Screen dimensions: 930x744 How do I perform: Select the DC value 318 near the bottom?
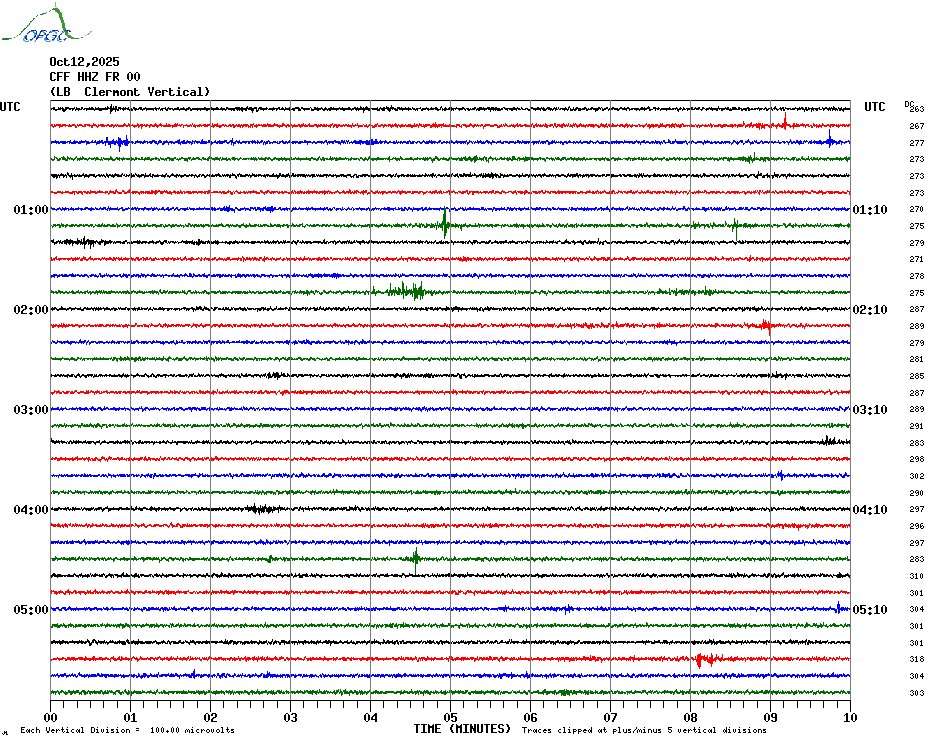[916, 660]
